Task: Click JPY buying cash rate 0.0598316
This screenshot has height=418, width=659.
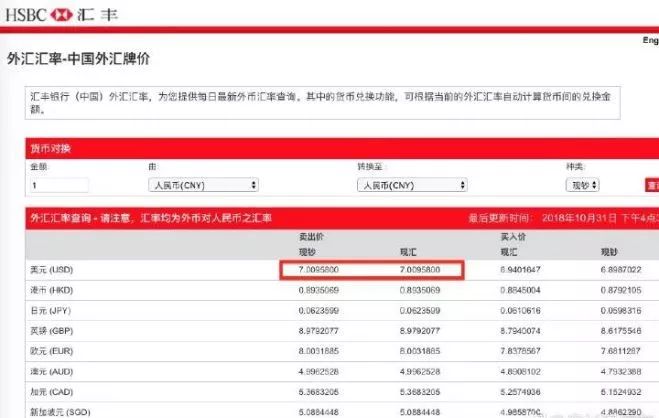Action: (x=621, y=311)
